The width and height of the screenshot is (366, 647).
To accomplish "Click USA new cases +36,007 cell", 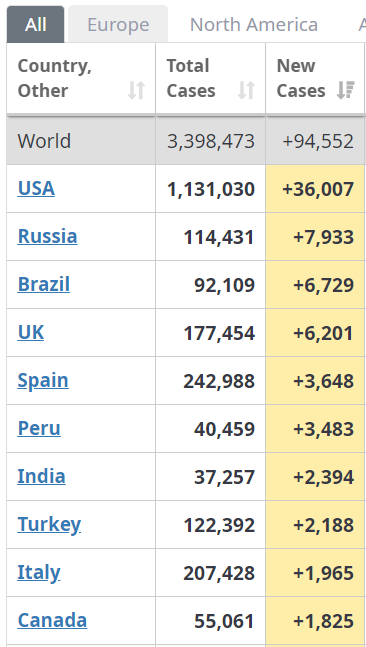I will (315, 189).
